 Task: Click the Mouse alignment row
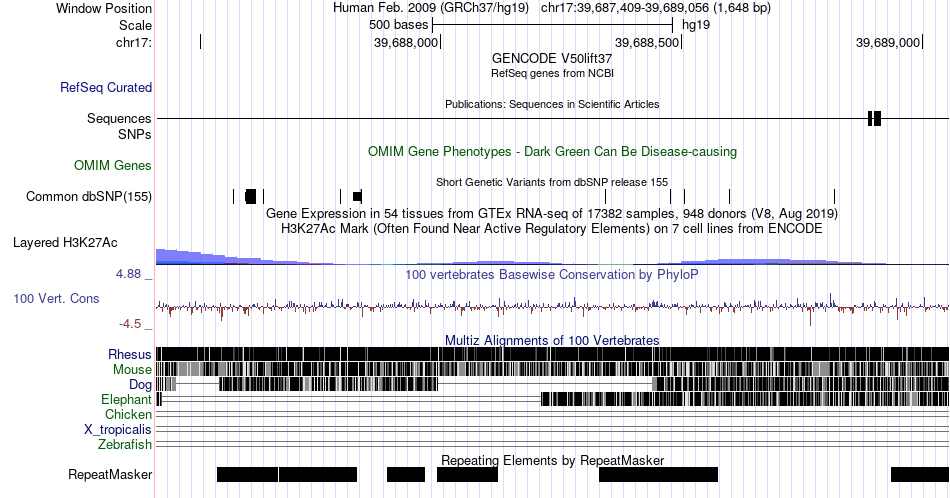(x=553, y=370)
